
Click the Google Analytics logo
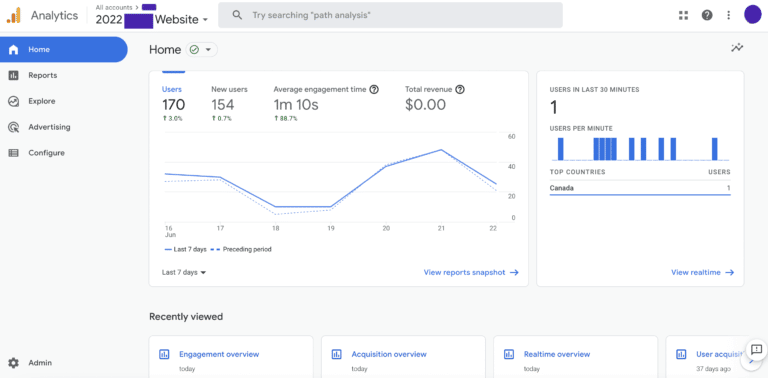[14, 15]
